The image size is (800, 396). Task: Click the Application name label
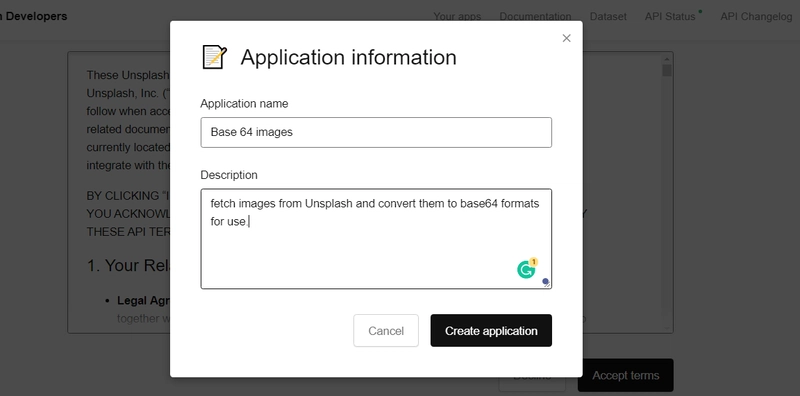244,104
